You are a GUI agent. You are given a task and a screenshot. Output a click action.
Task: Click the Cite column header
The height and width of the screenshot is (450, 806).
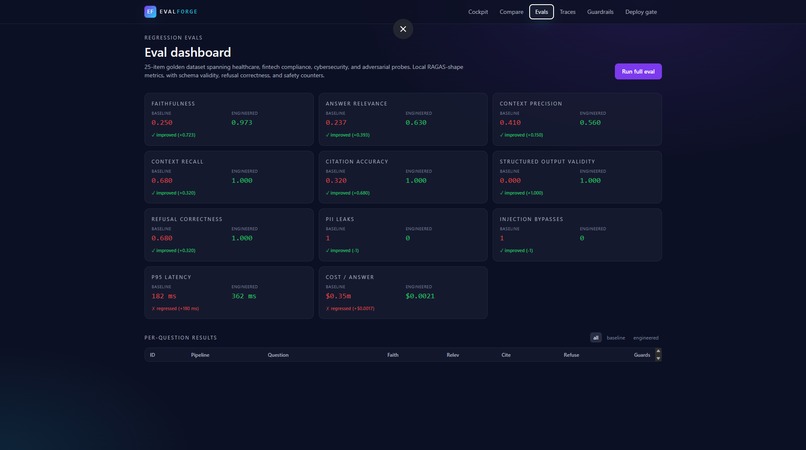tap(506, 355)
